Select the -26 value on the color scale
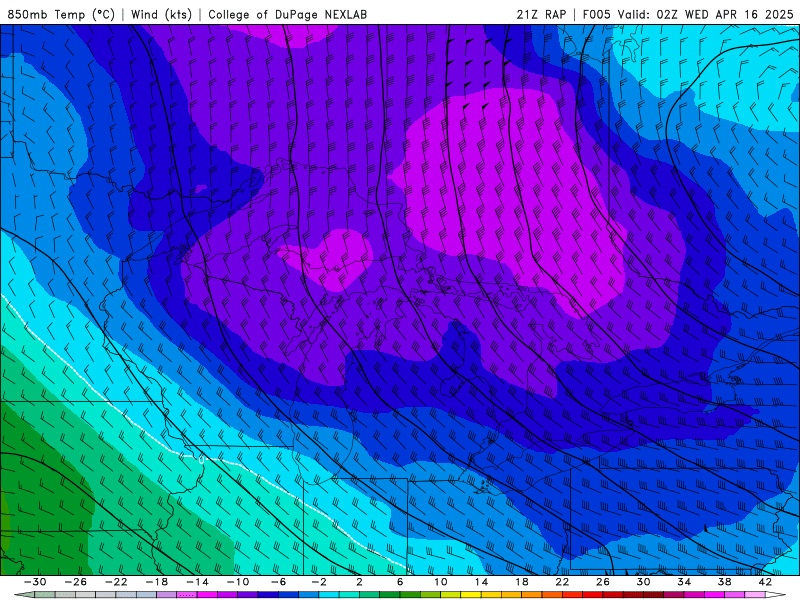 pos(76,582)
